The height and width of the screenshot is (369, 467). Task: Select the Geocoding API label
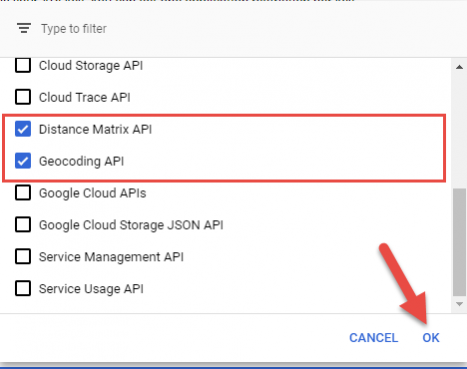81,161
